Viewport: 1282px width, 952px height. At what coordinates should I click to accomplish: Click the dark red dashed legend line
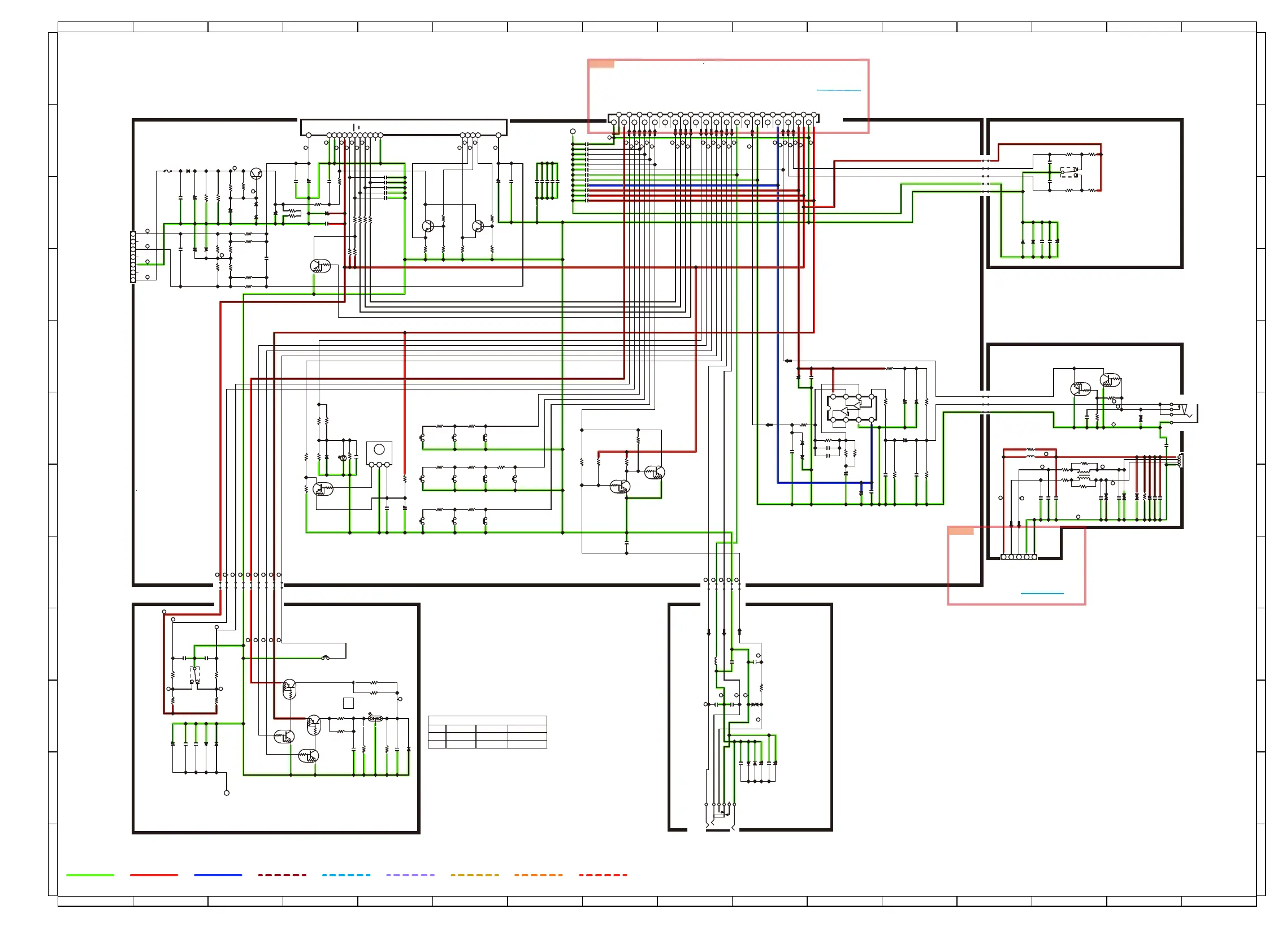pyautogui.click(x=282, y=875)
